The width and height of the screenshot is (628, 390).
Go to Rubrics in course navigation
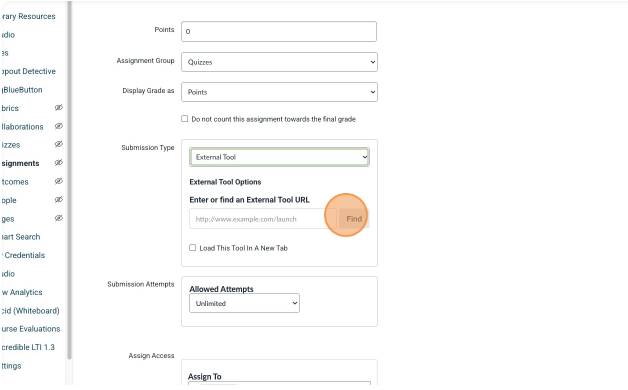pyautogui.click(x=9, y=108)
